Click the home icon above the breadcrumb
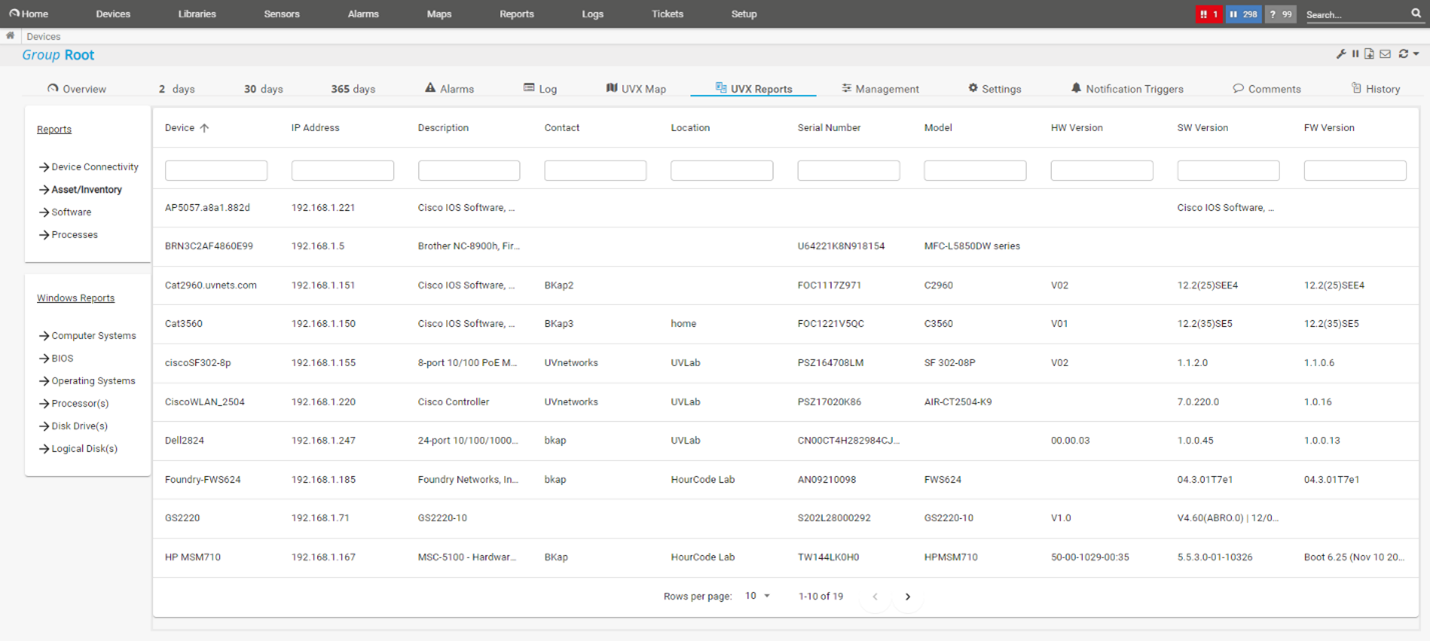 tap(9, 35)
